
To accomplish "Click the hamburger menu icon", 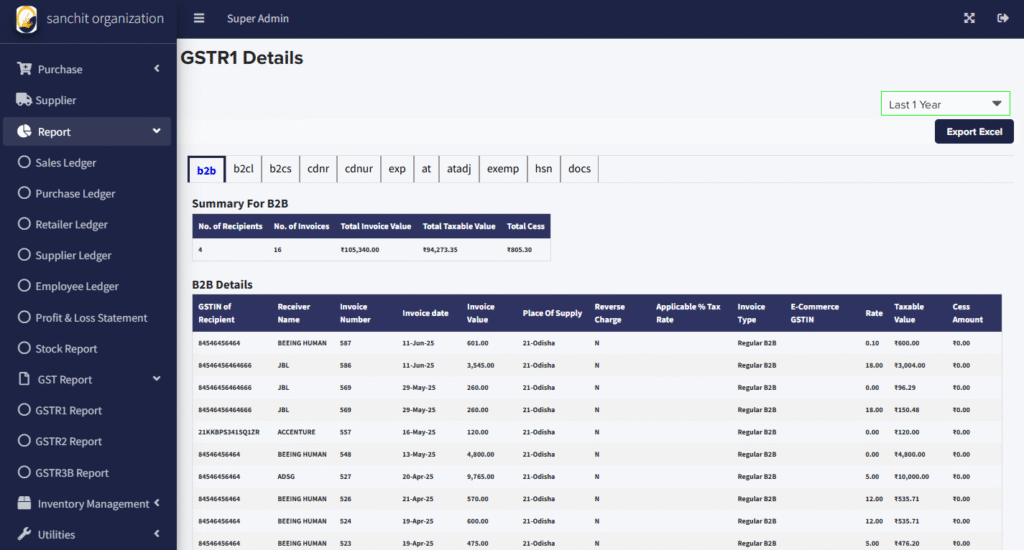I will [x=199, y=18].
